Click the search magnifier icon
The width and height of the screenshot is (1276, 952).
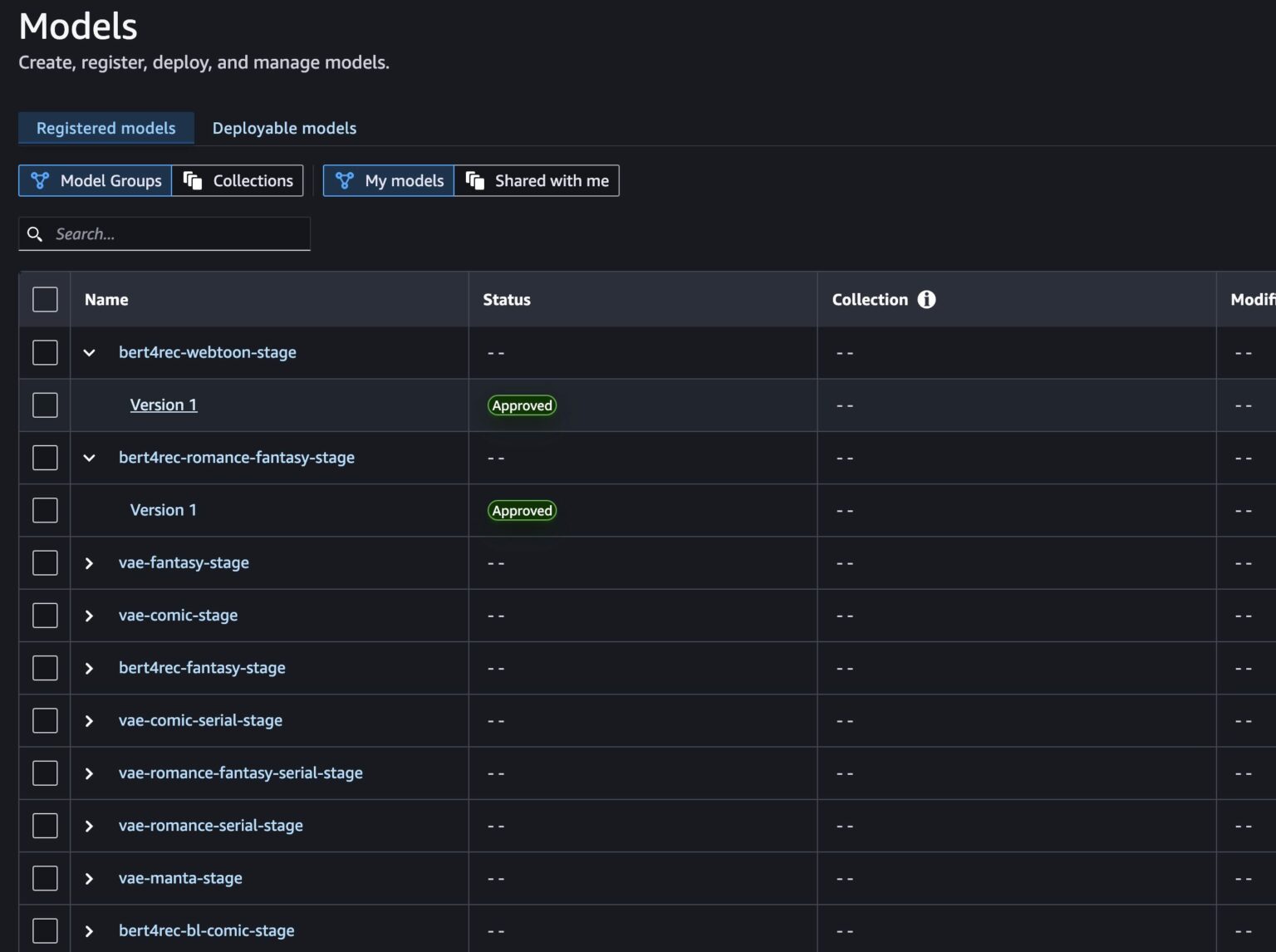pos(35,234)
